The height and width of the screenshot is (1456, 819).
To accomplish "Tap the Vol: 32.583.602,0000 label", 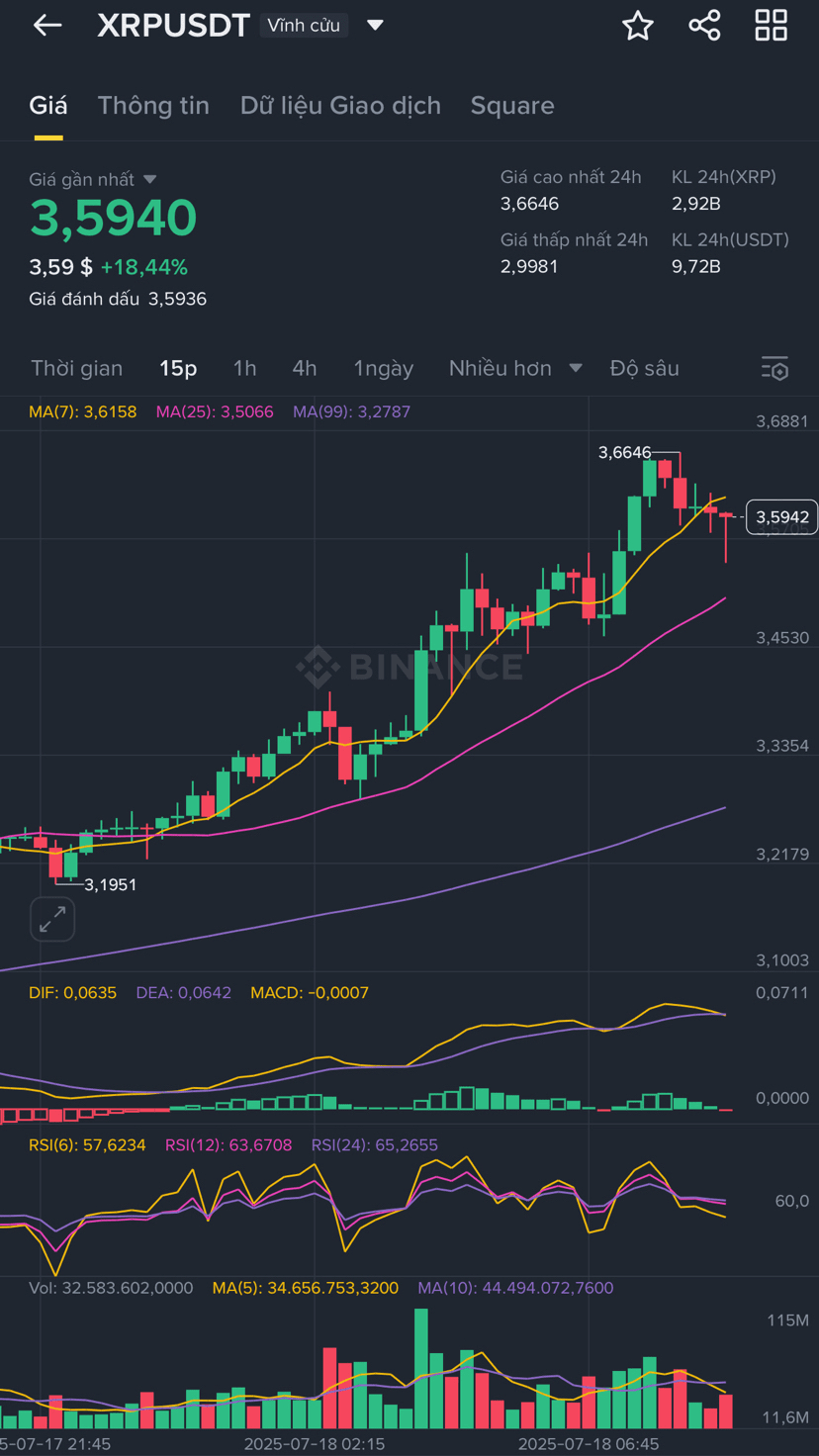I will click(x=111, y=1288).
